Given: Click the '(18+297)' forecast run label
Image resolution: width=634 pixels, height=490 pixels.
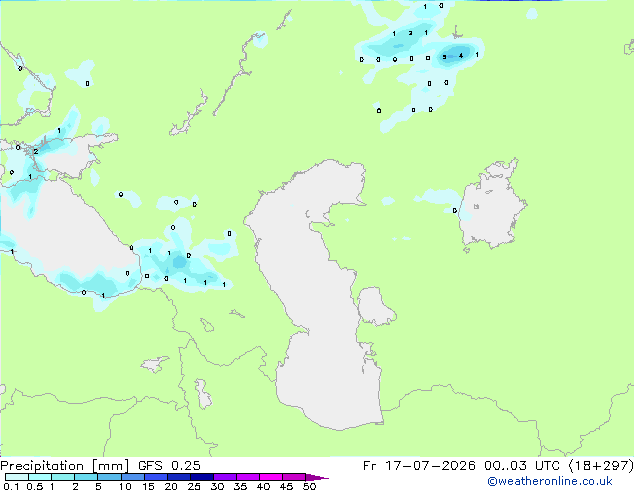Looking at the screenshot, I should [601, 466].
